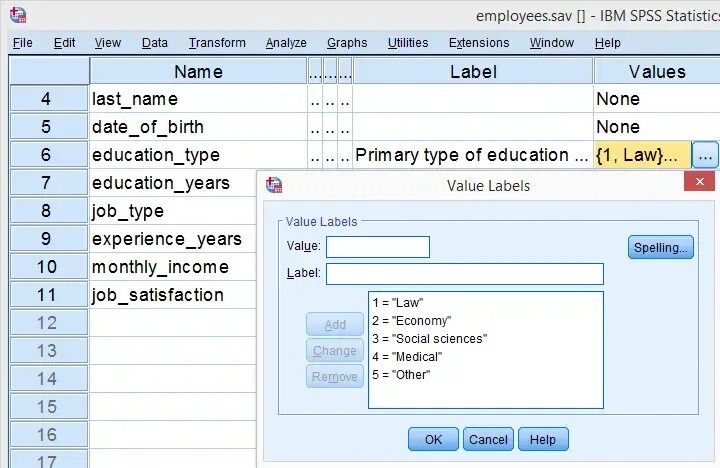Open the File menu

(23, 43)
